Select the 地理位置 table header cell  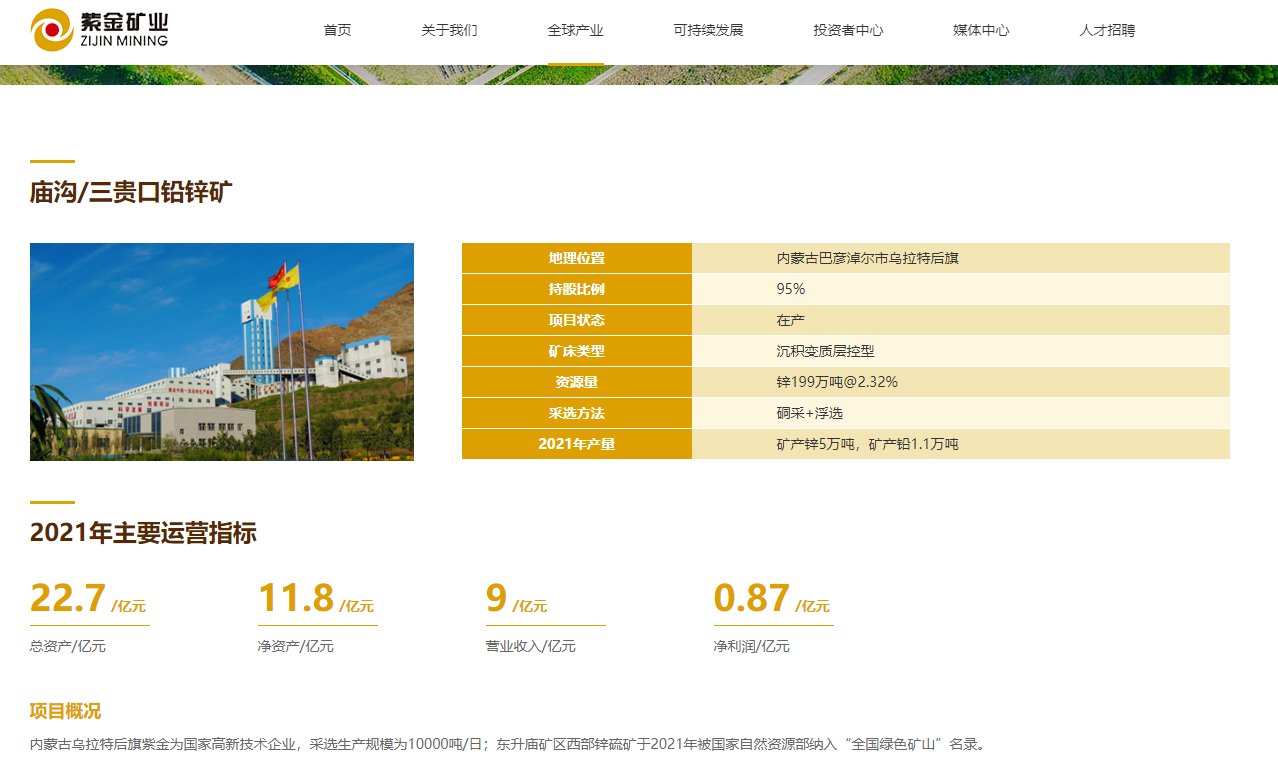[576, 258]
